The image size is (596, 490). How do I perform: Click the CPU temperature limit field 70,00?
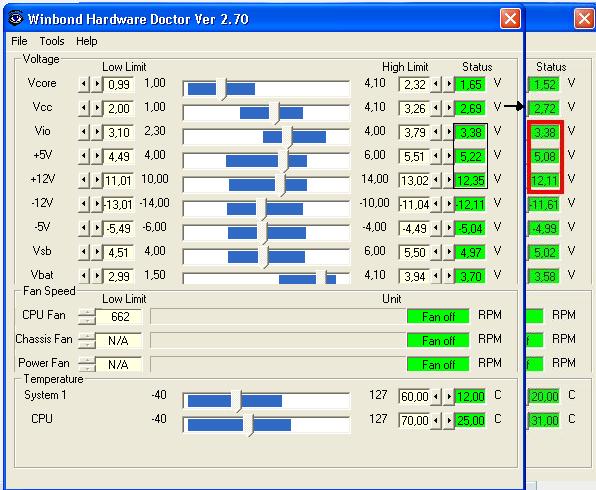(x=414, y=420)
